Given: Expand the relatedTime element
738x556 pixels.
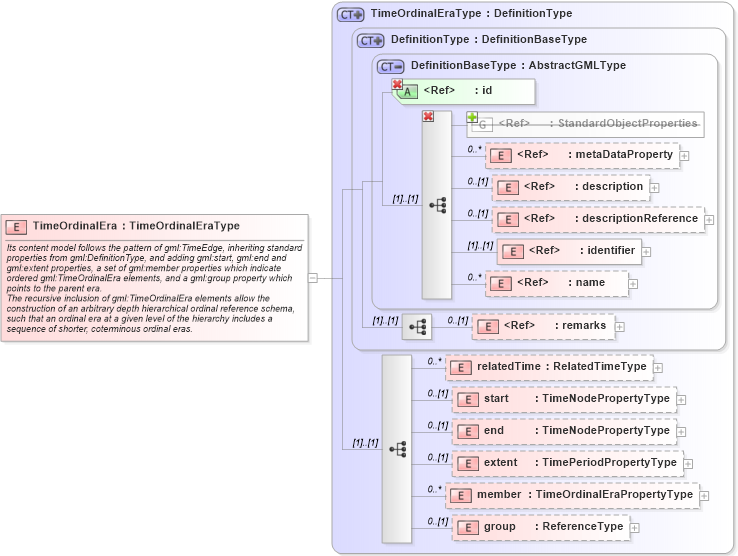Looking at the screenshot, I should (x=658, y=368).
